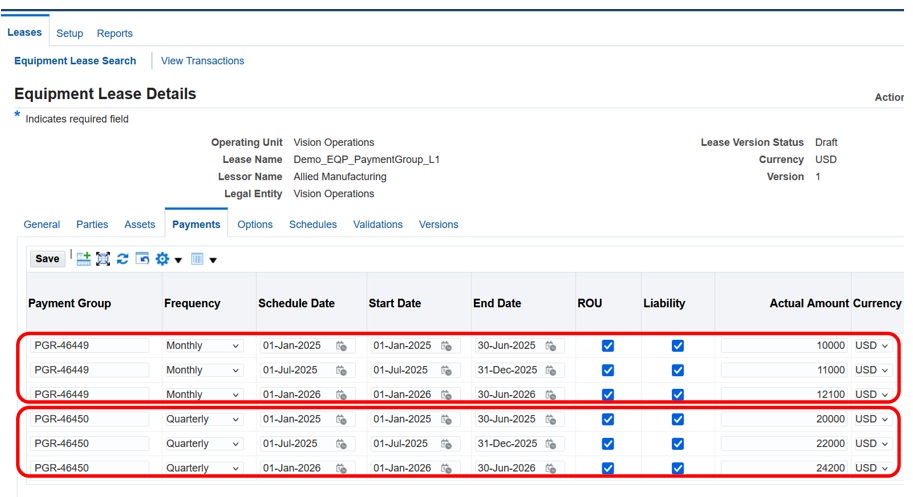Open Start Date calendar in the 20000 amount row

(447, 420)
